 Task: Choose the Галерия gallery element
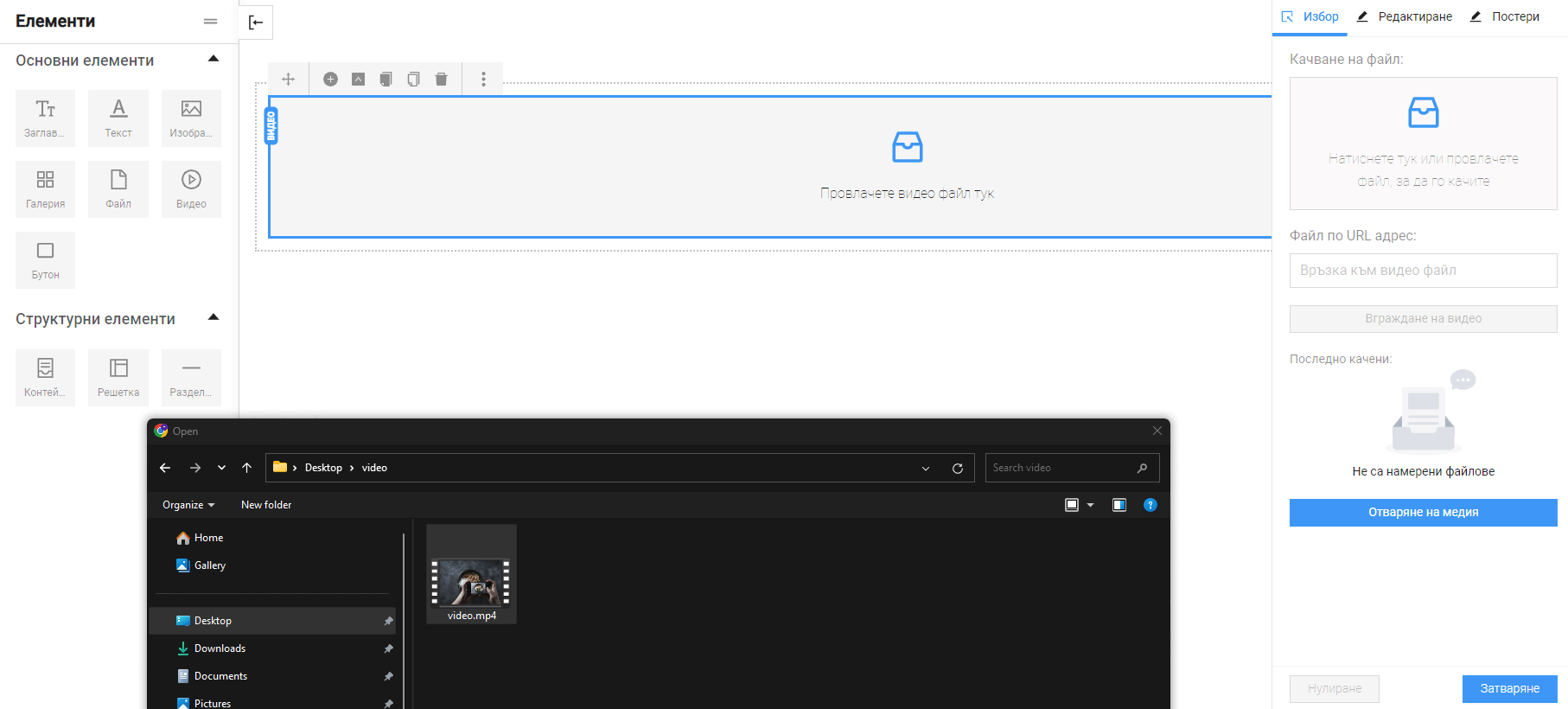(45, 189)
